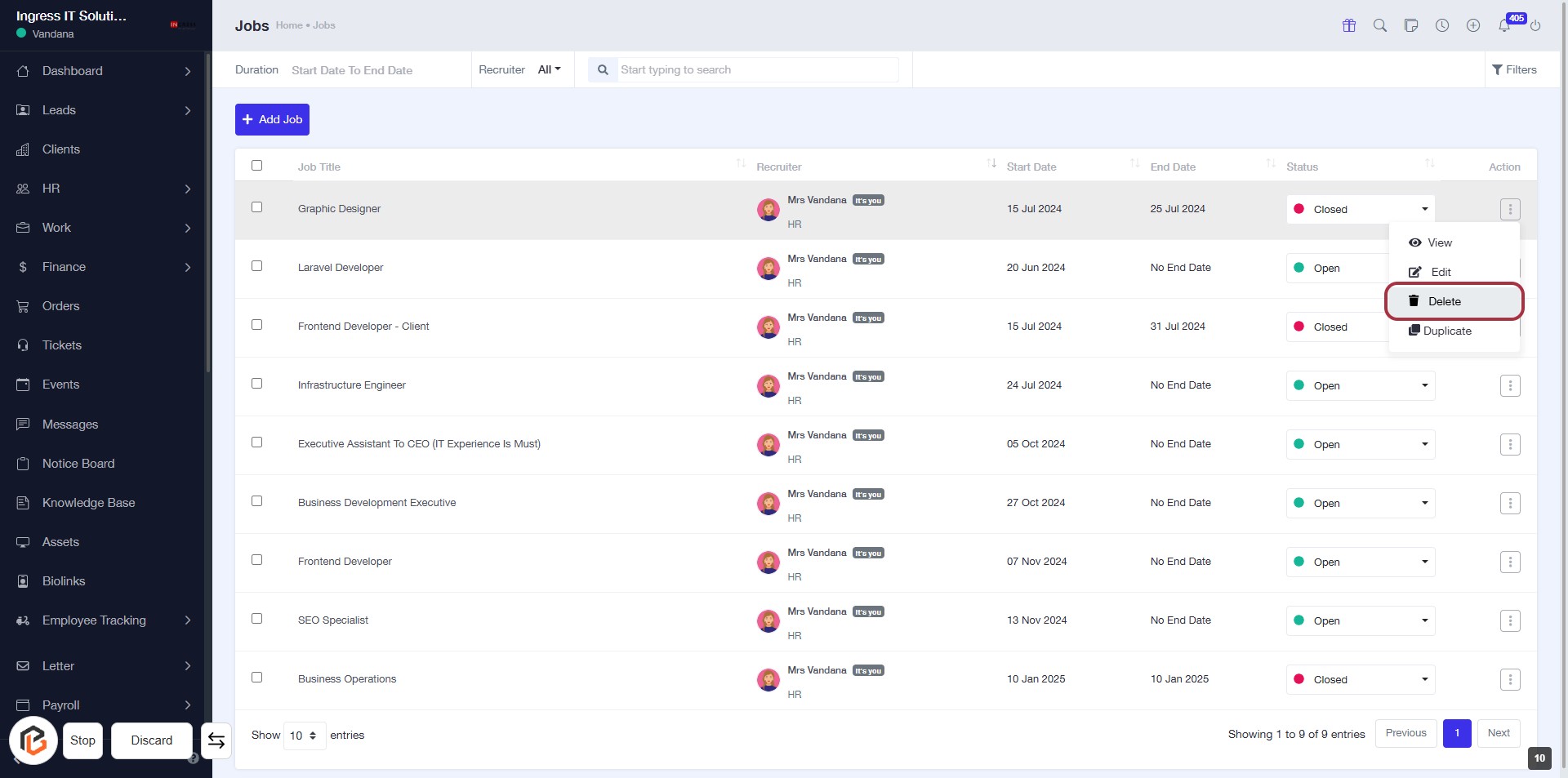Open notifications bell with 405 badge
The height and width of the screenshot is (778, 1568).
[x=1504, y=25]
